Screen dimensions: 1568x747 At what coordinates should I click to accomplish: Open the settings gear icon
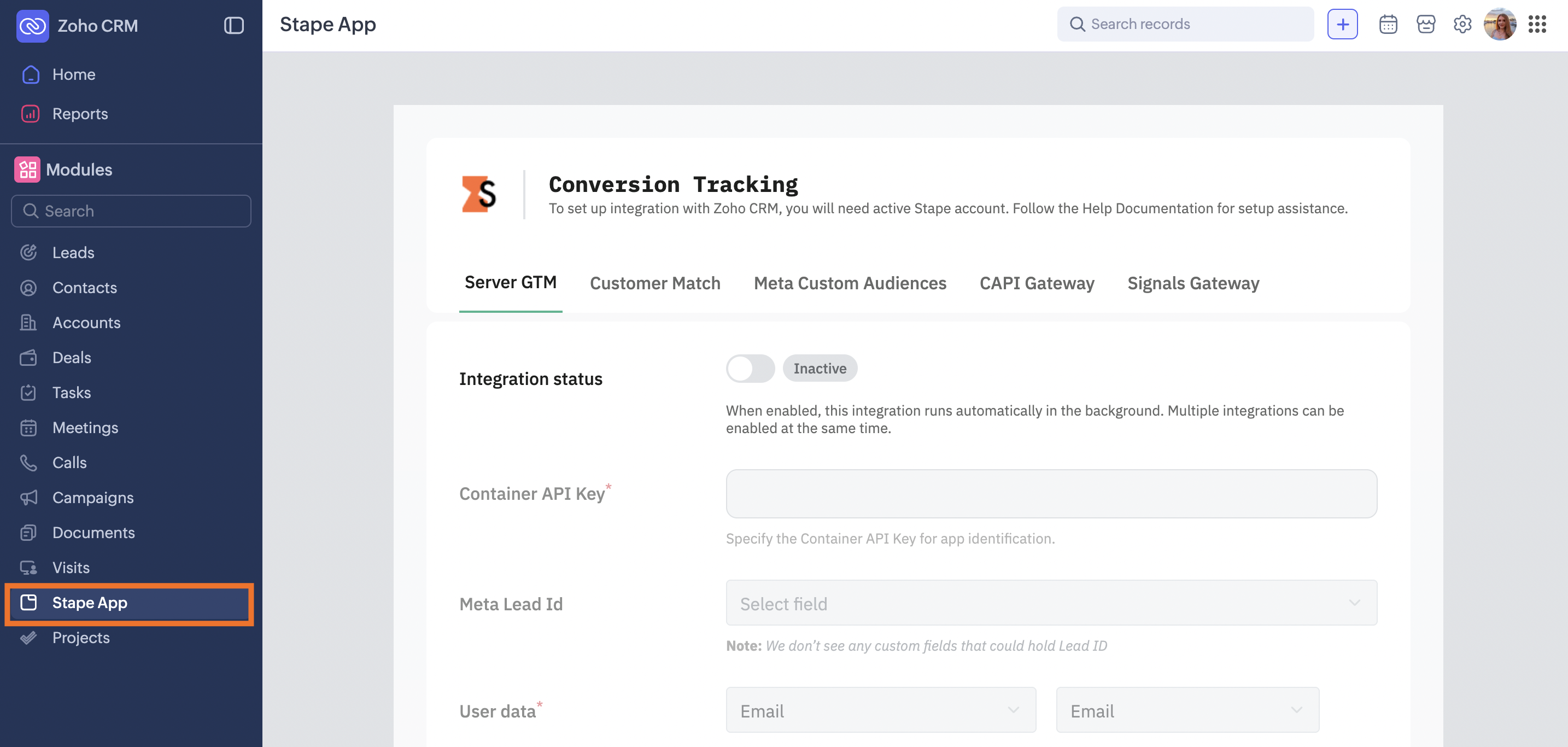pyautogui.click(x=1462, y=25)
